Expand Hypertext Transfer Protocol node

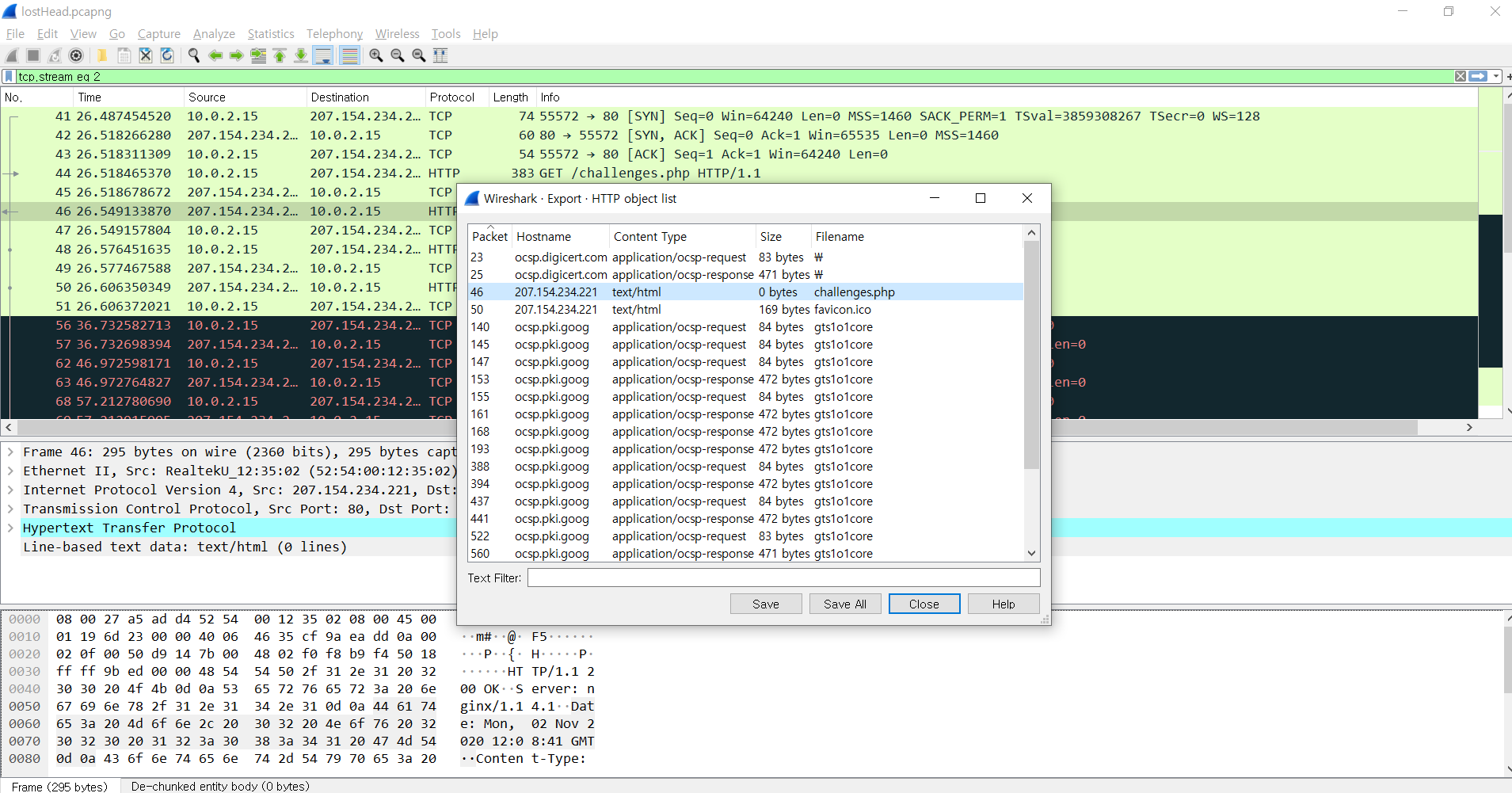pos(10,528)
